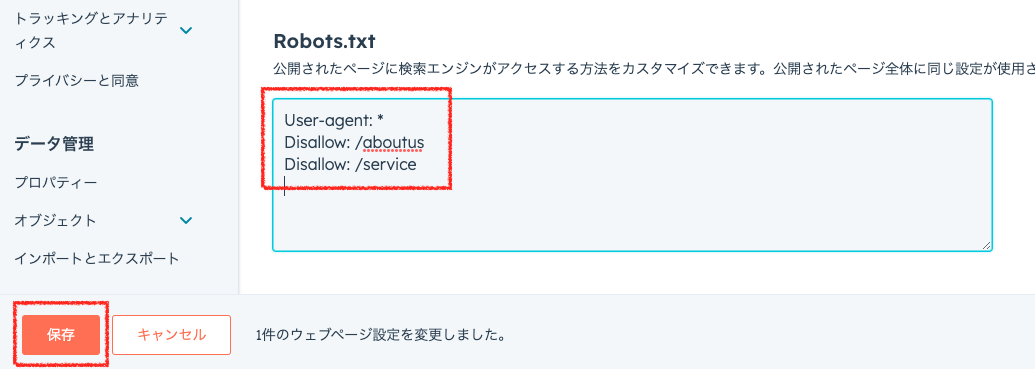The height and width of the screenshot is (369, 1035).
Task: Click the asterisk in the User-agent line
Action: tap(380, 121)
